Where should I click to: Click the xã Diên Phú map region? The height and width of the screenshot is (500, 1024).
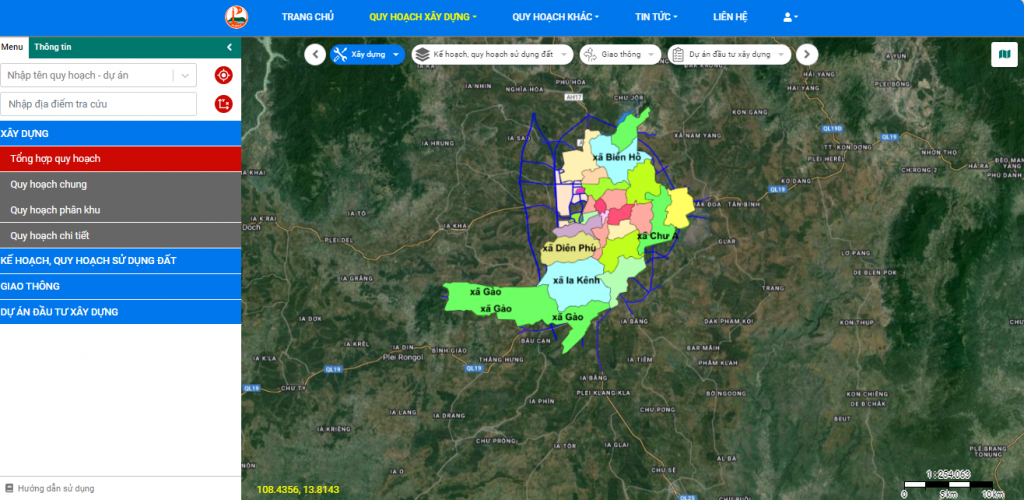(x=569, y=248)
